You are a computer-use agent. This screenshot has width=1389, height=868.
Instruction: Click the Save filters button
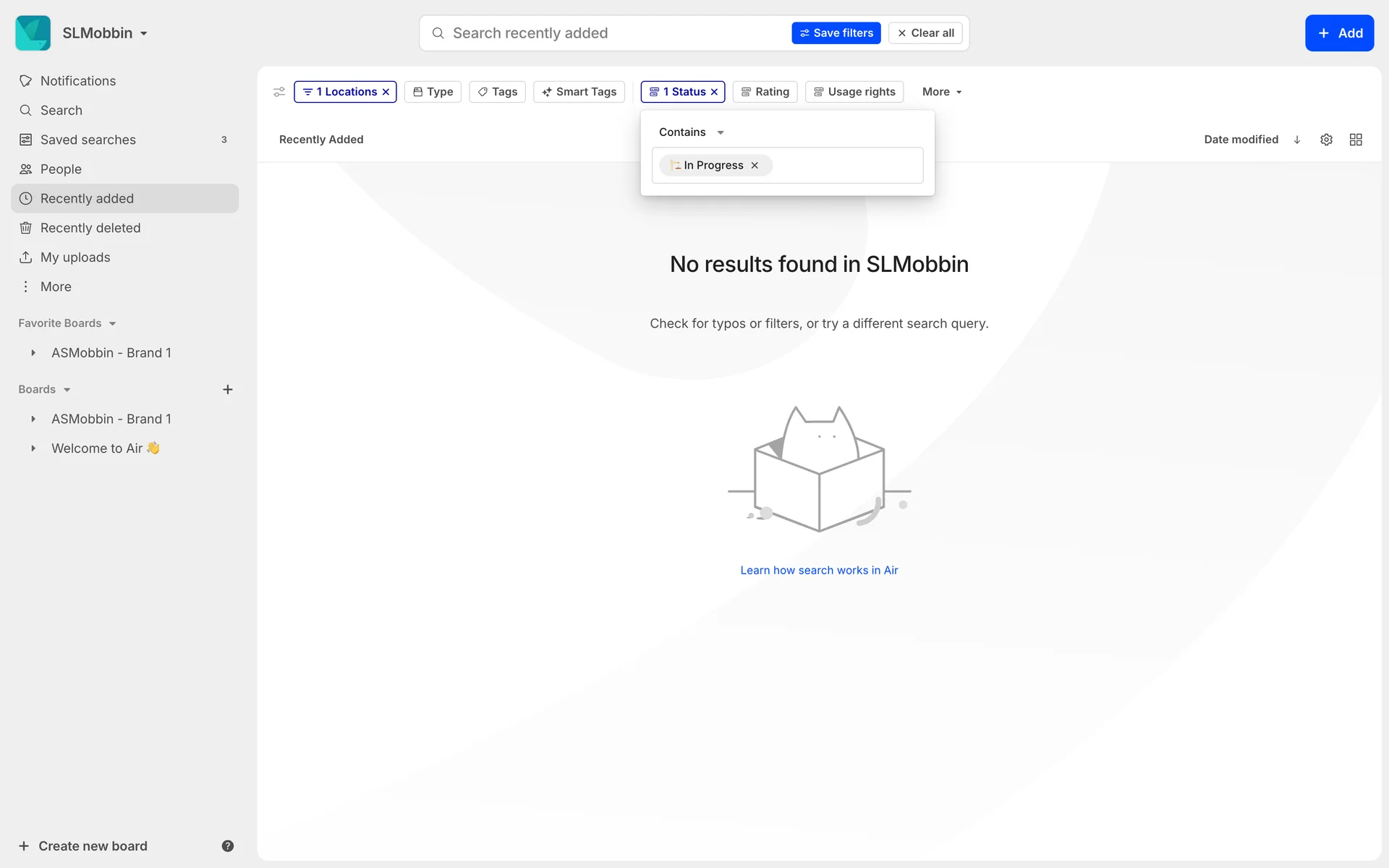click(x=836, y=33)
